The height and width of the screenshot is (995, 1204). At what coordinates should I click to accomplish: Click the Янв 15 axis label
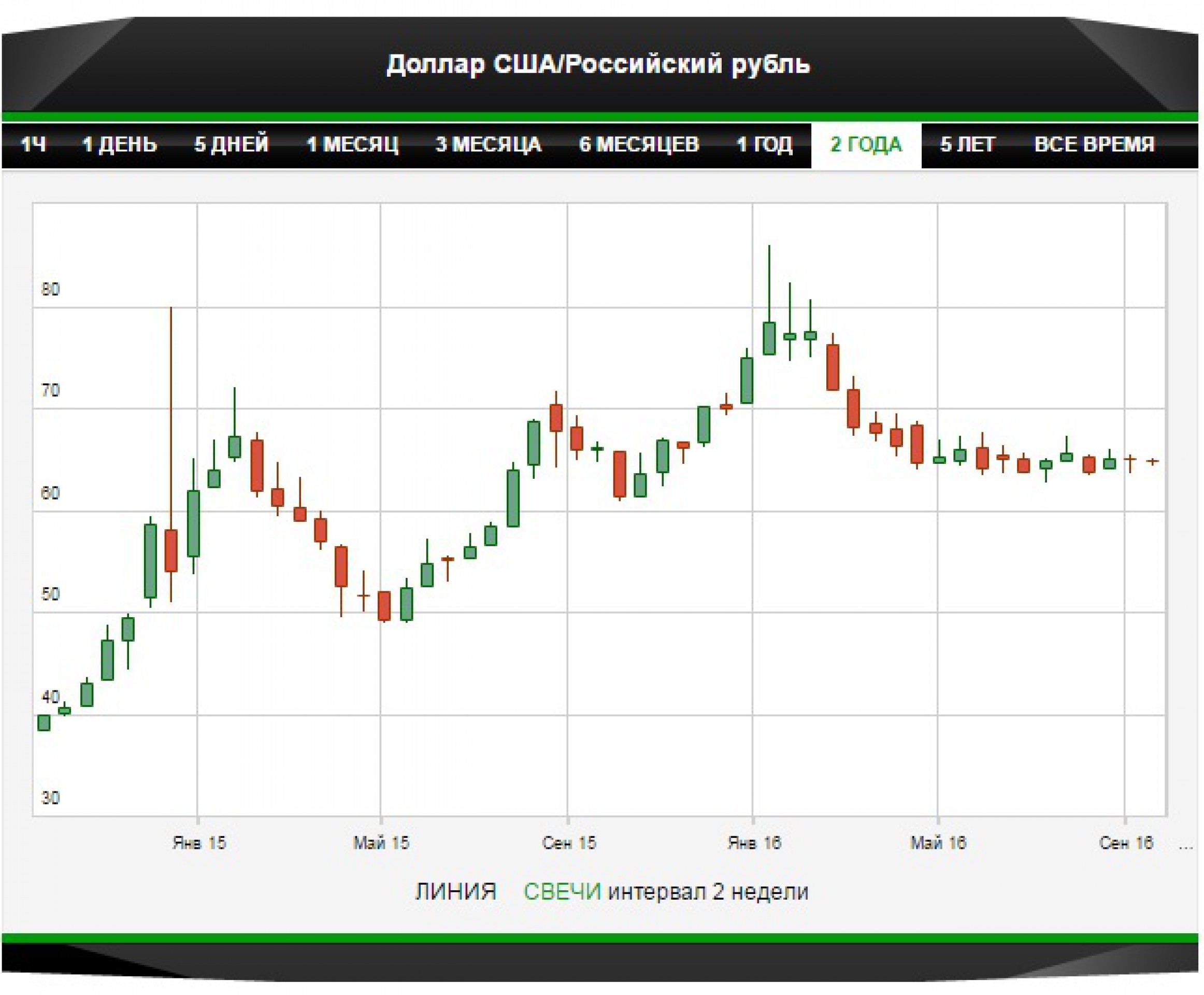click(199, 843)
